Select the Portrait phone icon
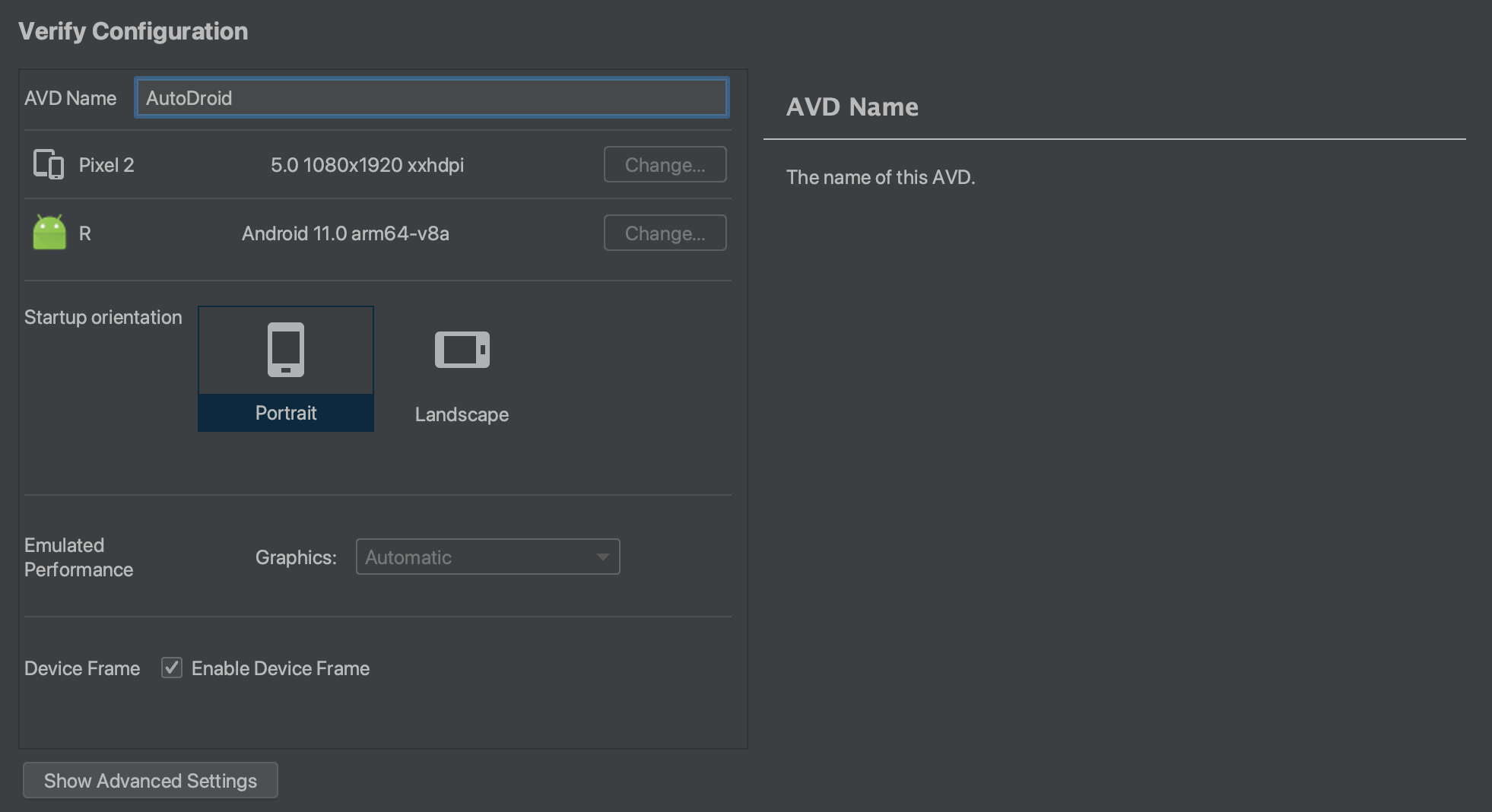The height and width of the screenshot is (812, 1492). pos(286,350)
